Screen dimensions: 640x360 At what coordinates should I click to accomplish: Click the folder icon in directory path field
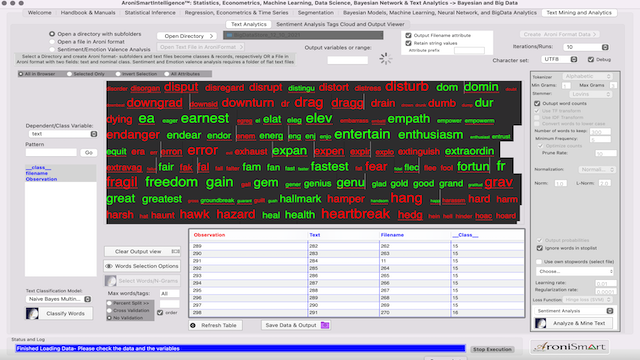229,36
